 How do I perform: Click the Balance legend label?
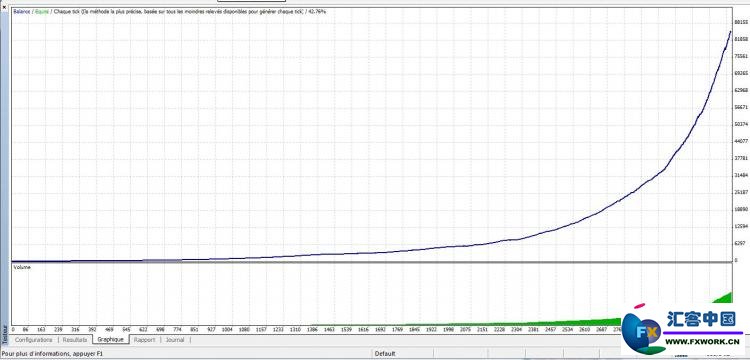click(x=22, y=11)
